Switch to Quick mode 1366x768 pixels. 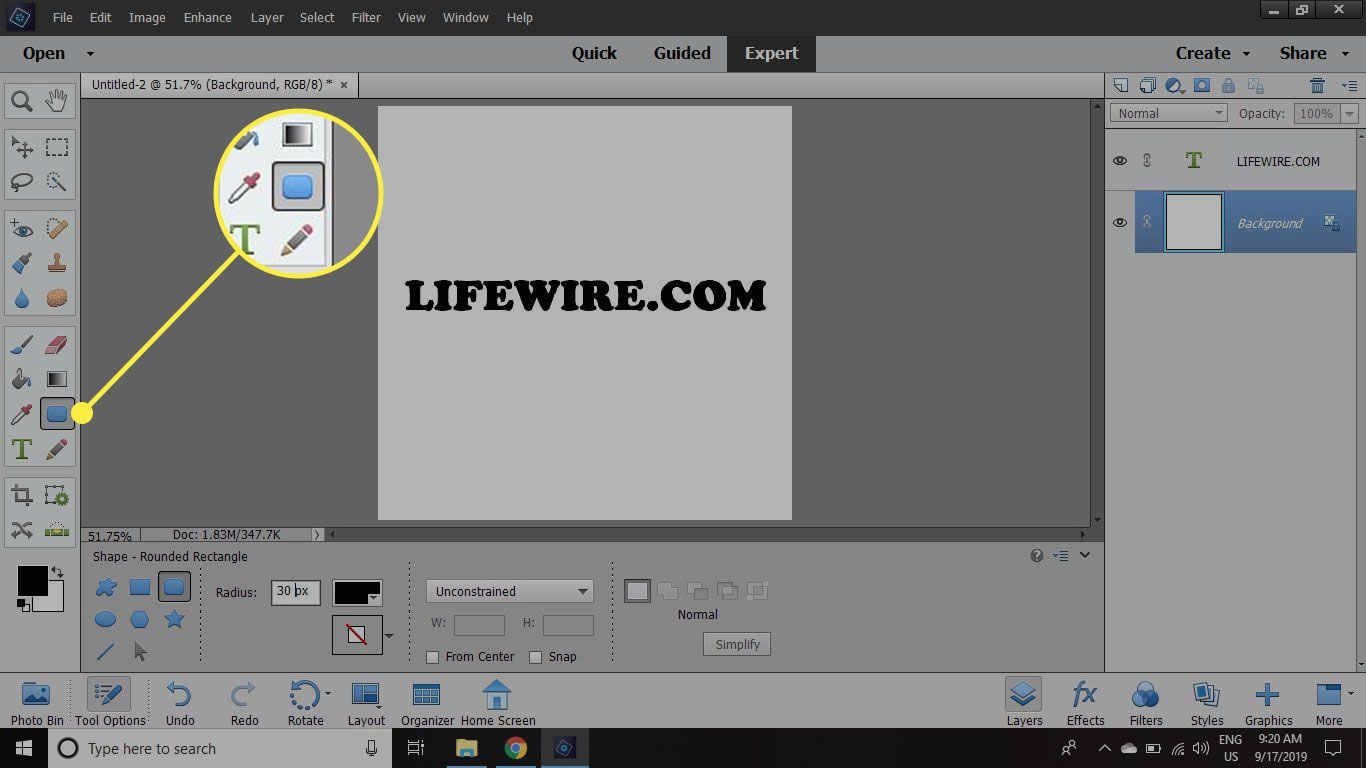pos(594,54)
